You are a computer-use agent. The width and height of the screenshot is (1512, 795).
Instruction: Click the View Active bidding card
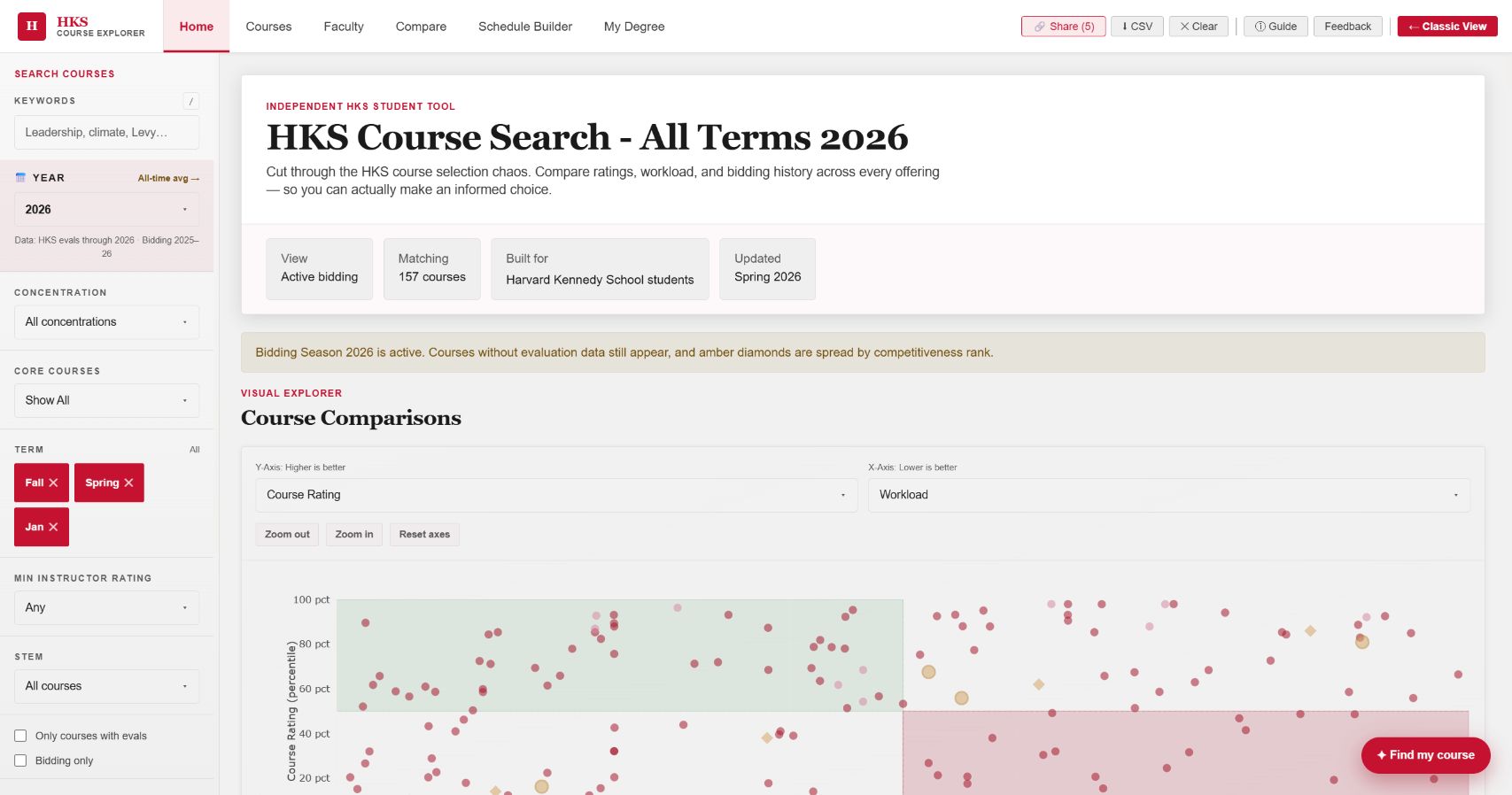point(320,269)
